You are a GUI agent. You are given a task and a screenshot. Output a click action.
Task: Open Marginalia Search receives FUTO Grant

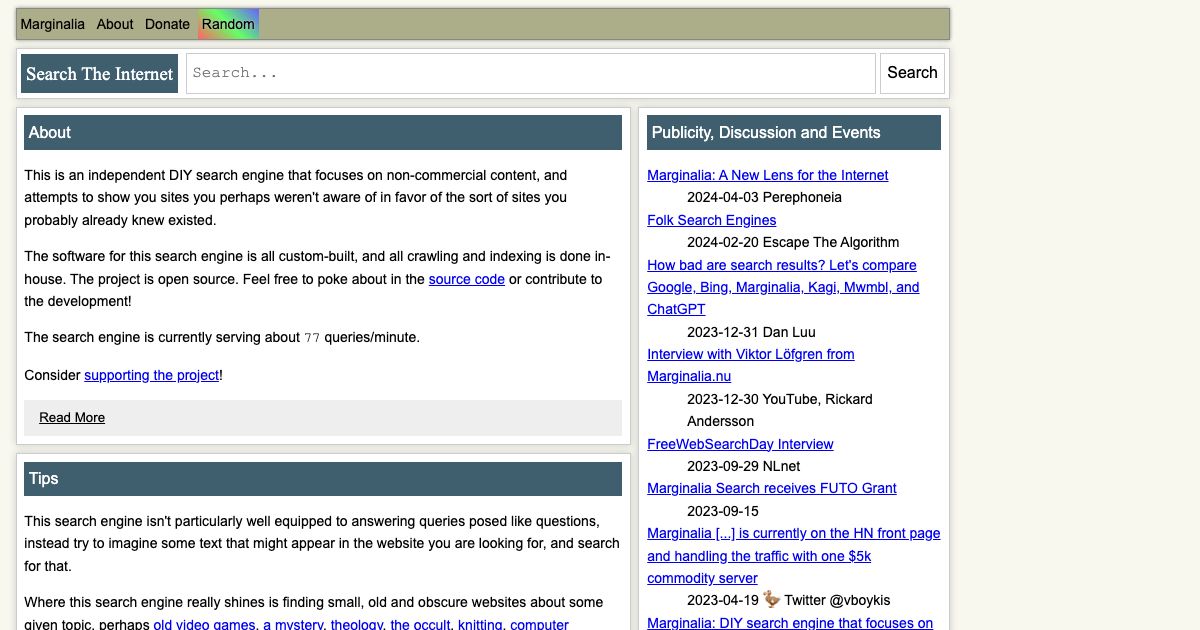tap(772, 488)
